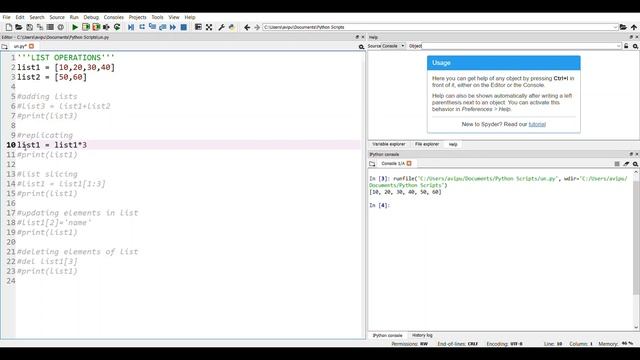Browse for a working directory folder icon

pyautogui.click(x=623, y=27)
